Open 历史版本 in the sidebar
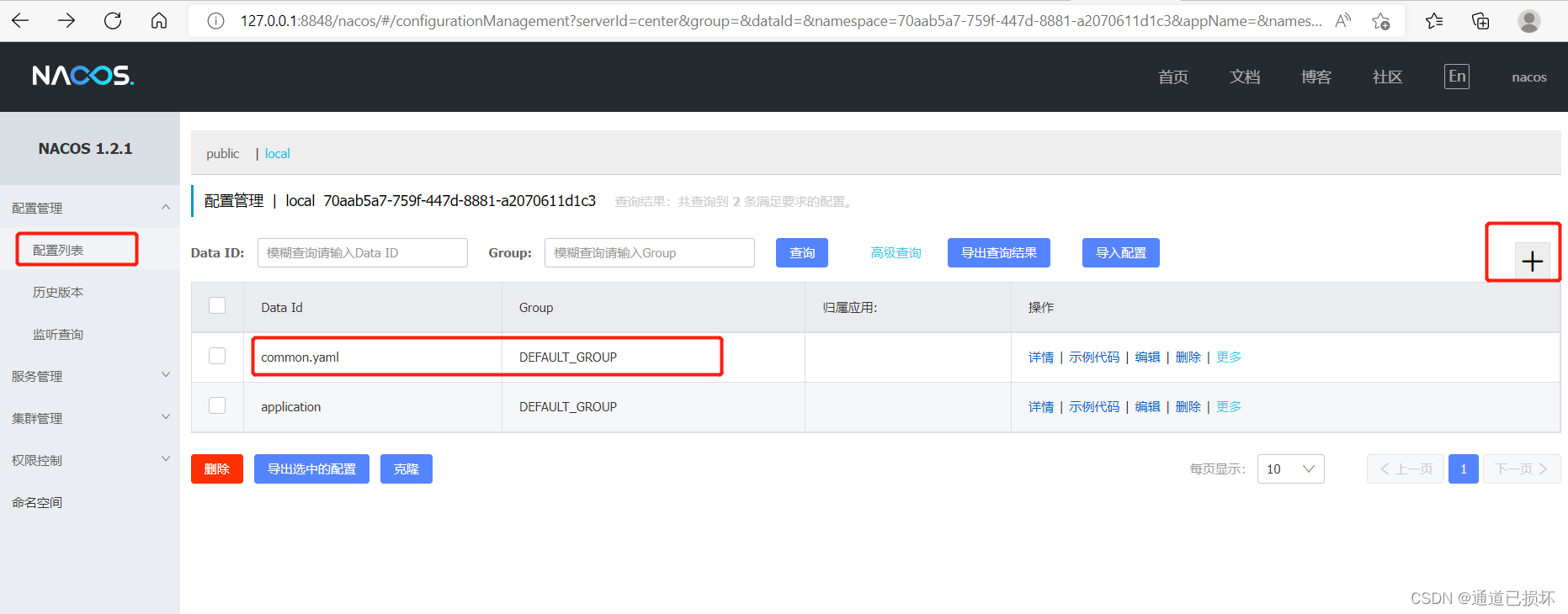The height and width of the screenshot is (614, 1568). tap(58, 292)
